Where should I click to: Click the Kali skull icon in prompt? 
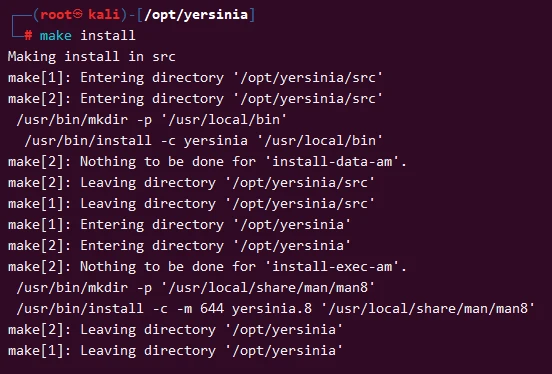pyautogui.click(x=79, y=14)
